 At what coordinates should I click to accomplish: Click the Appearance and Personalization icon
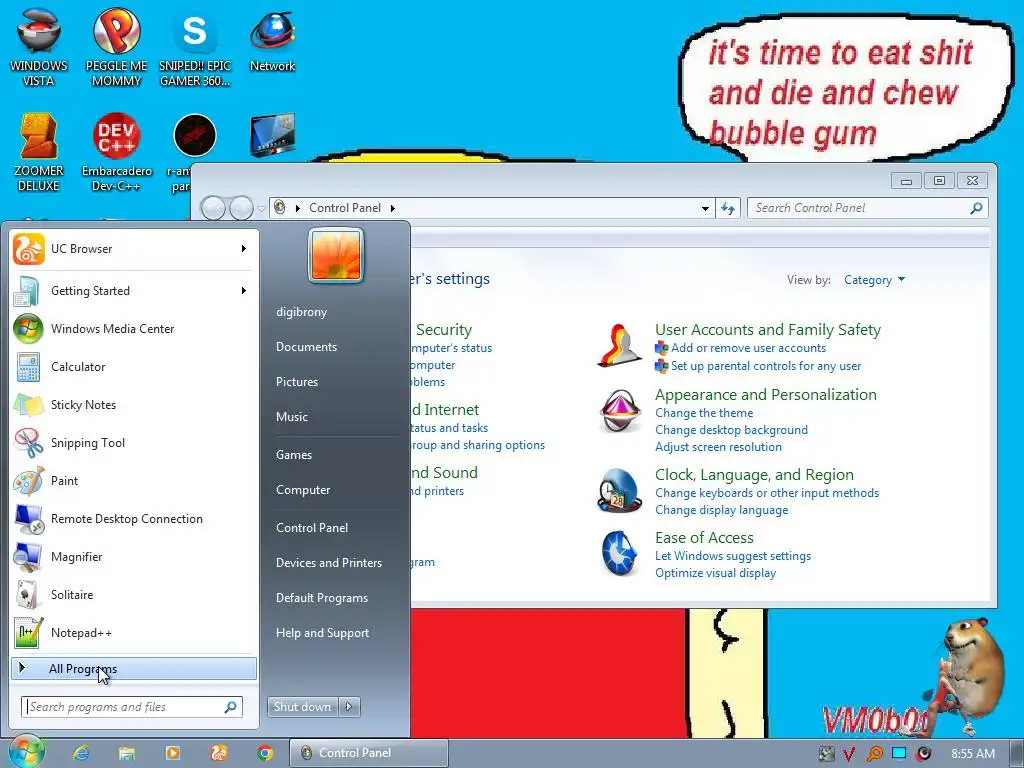pyautogui.click(x=619, y=411)
